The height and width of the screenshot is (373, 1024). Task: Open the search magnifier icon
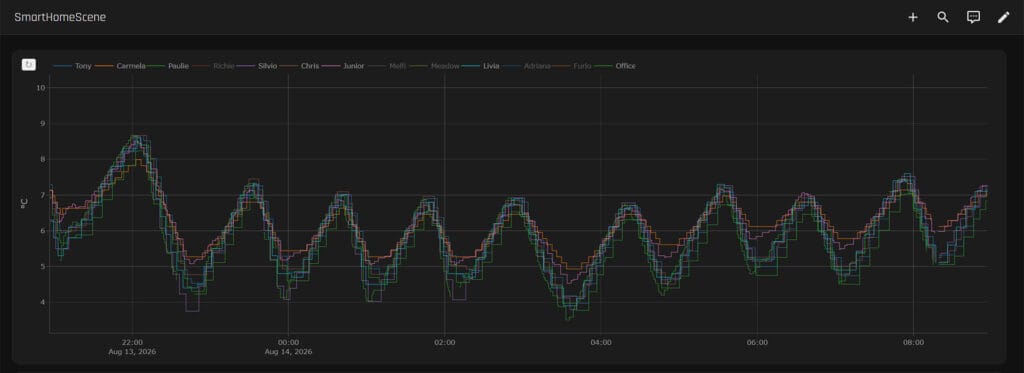(x=942, y=18)
